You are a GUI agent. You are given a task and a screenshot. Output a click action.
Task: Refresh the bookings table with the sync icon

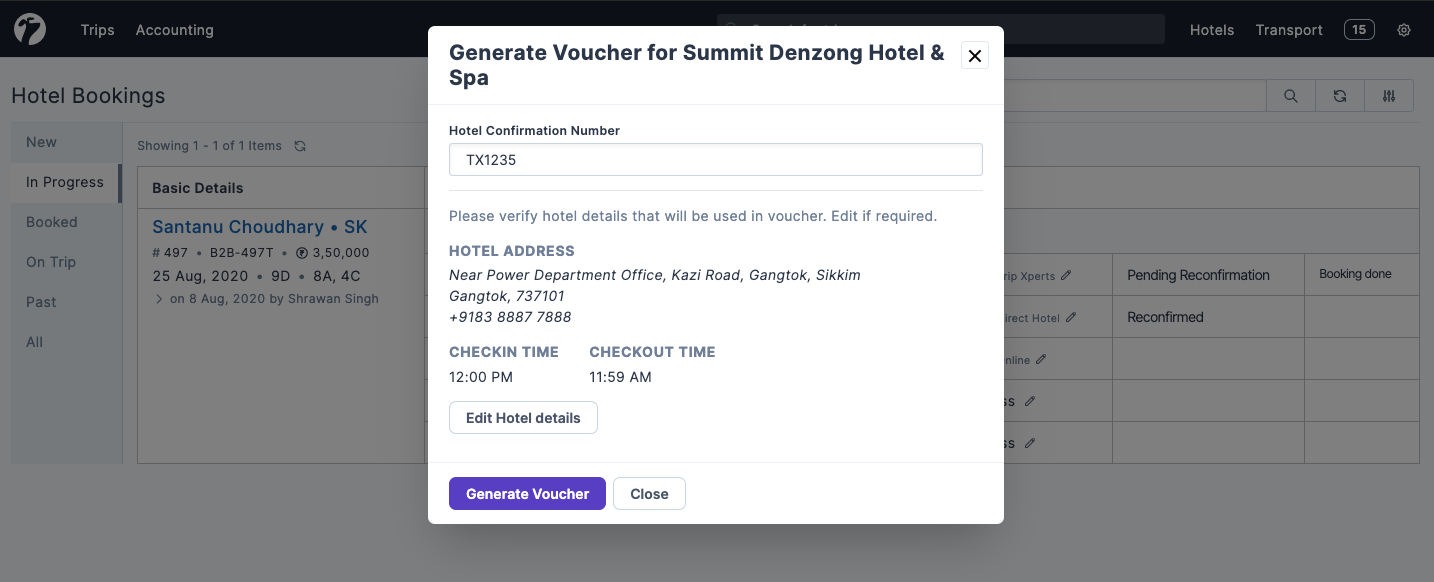[x=1339, y=95]
